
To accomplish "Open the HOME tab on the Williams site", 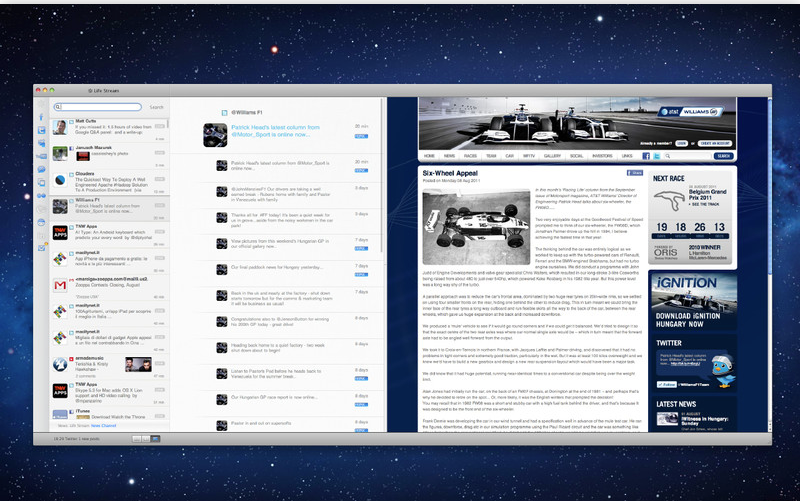I will click(x=429, y=156).
